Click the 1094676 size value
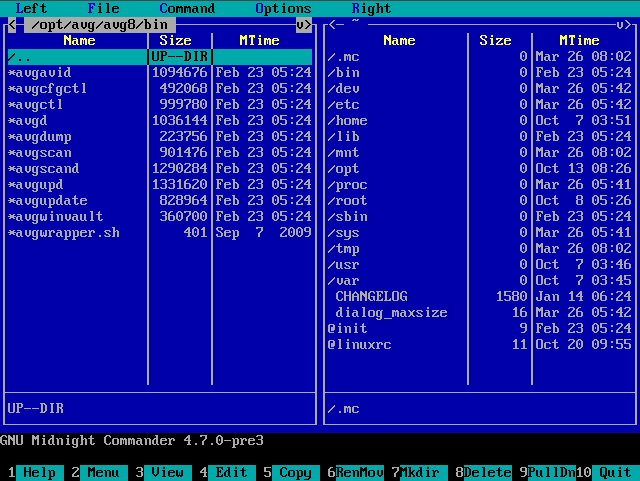 (179, 73)
